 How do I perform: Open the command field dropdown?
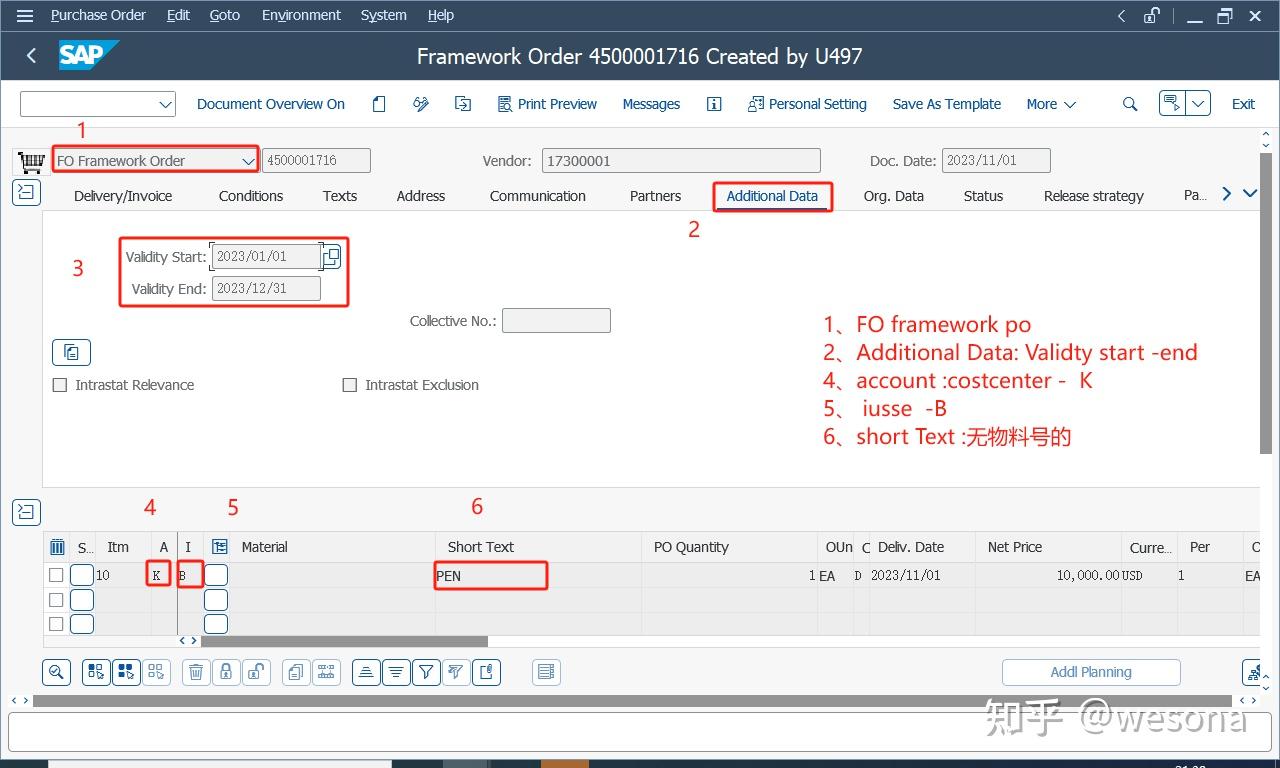[165, 104]
